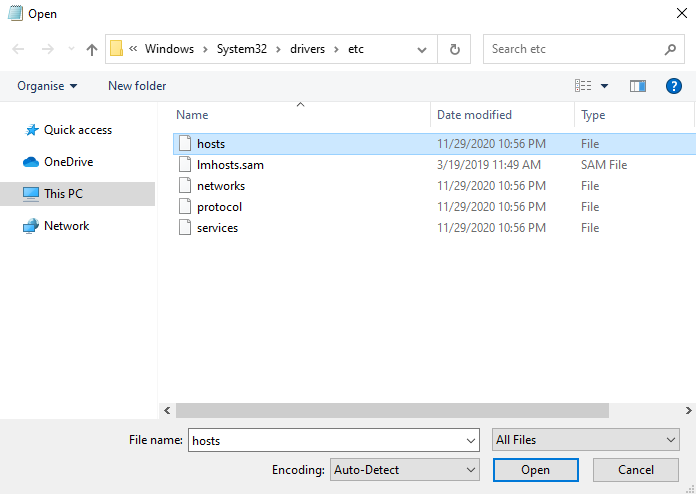Select Network in the sidebar

pos(56,226)
